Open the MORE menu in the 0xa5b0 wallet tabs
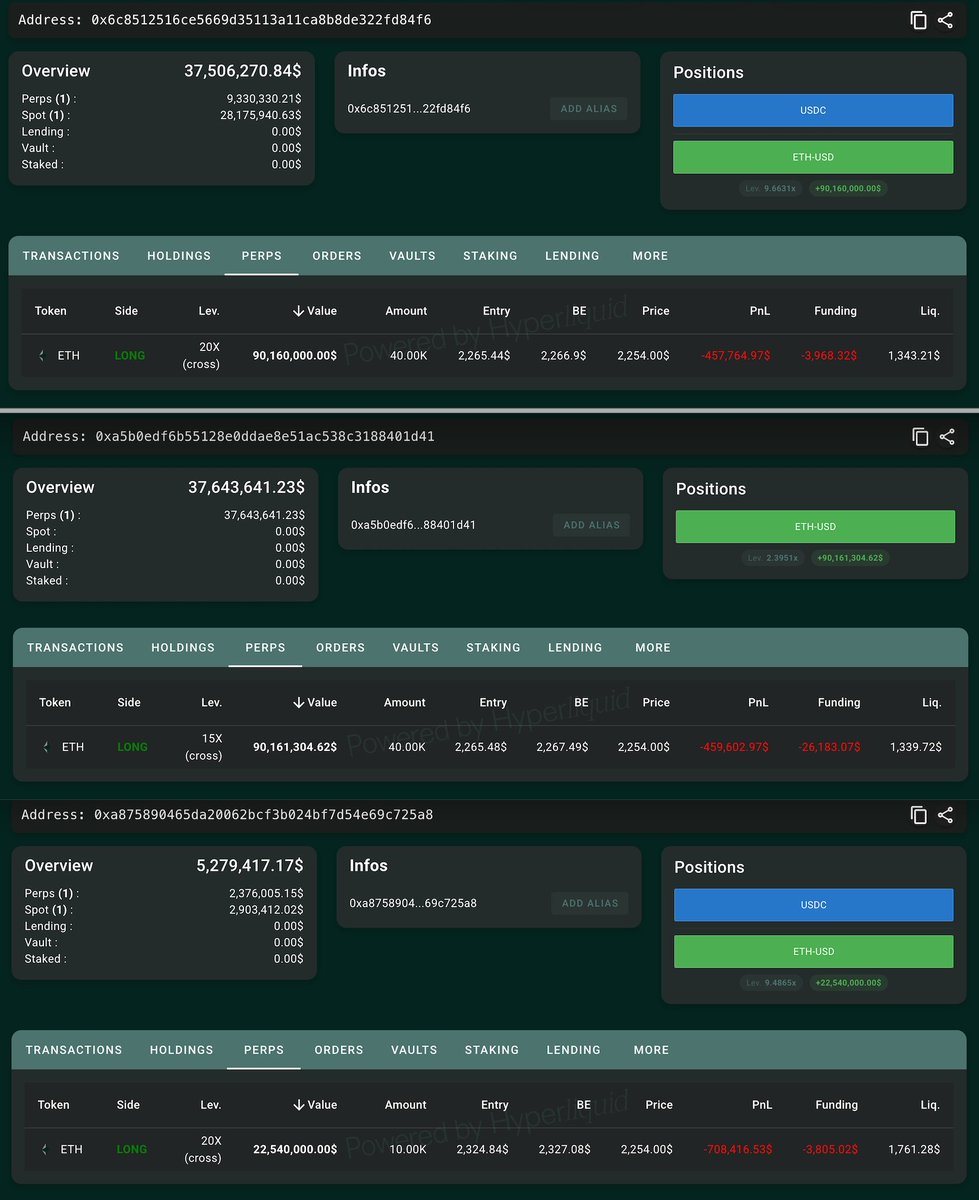This screenshot has width=979, height=1200. point(653,648)
